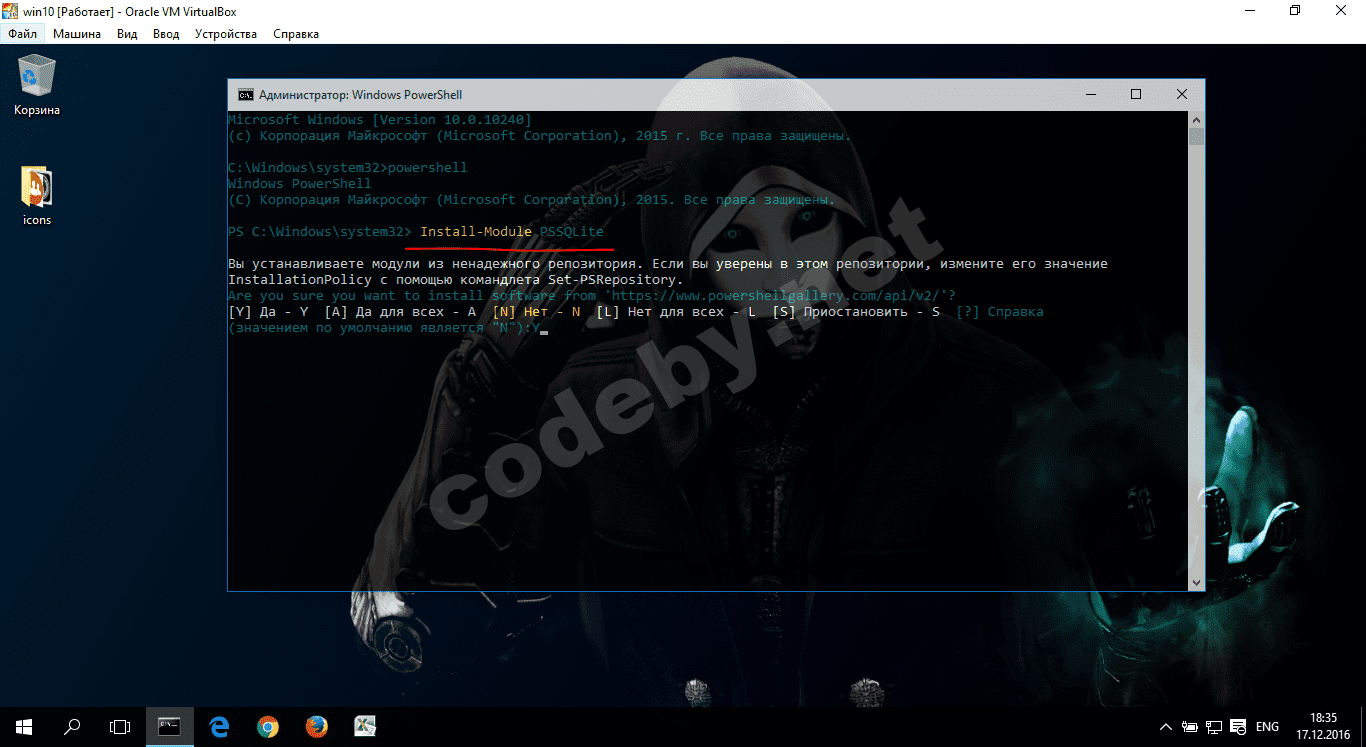1366x747 pixels.
Task: Click the PowerShell vertical scrollbar thumb
Action: pos(1196,137)
